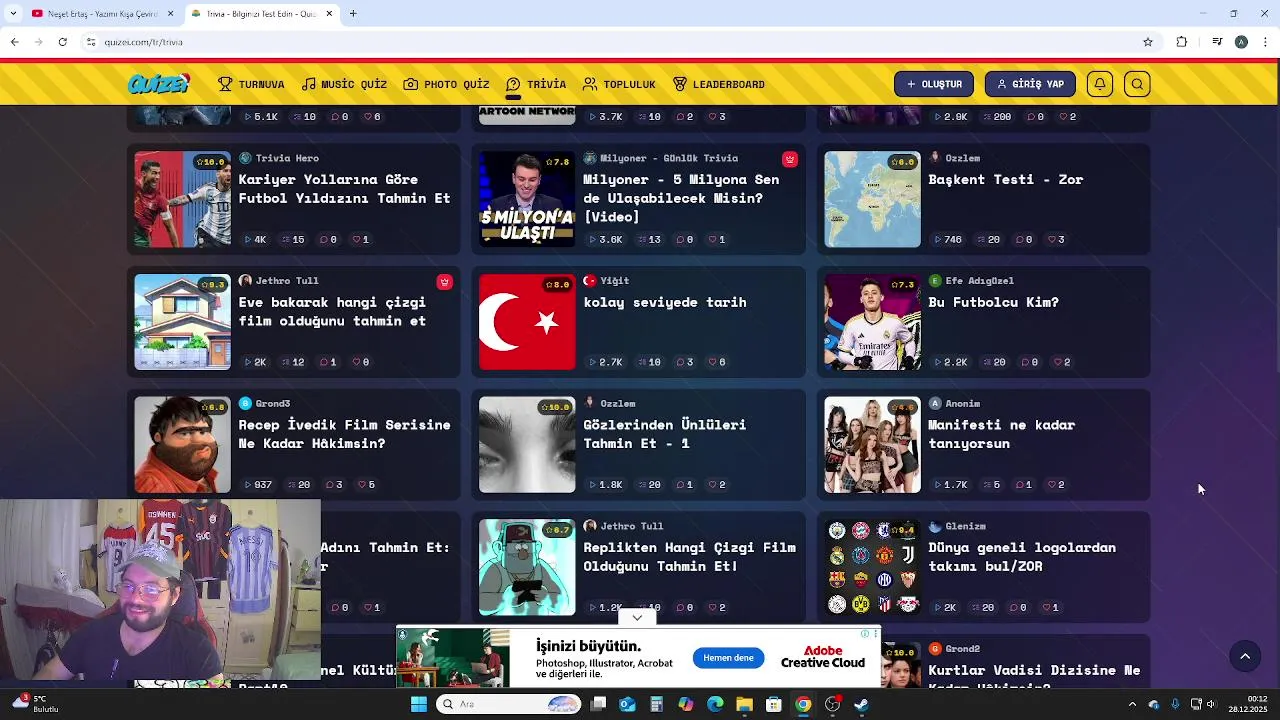
Task: Open the Leaderboard page
Action: pyautogui.click(x=719, y=84)
